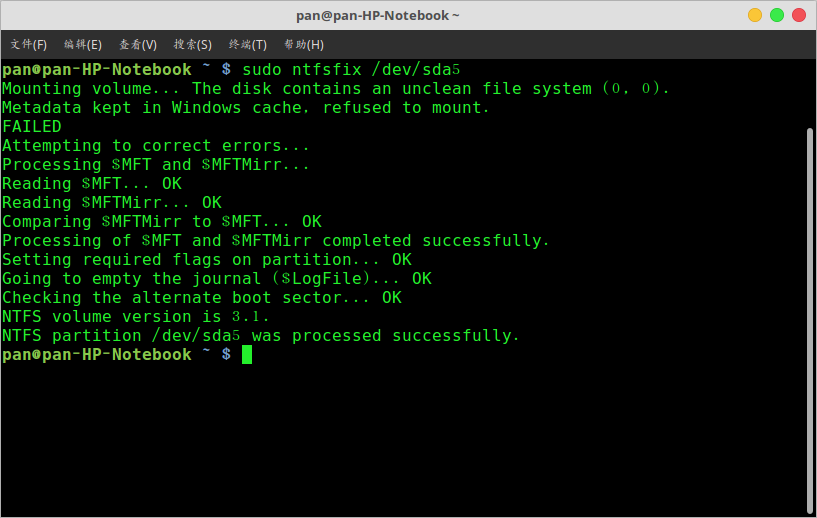
Task: Open the 编辑(E) menu
Action: [83, 44]
